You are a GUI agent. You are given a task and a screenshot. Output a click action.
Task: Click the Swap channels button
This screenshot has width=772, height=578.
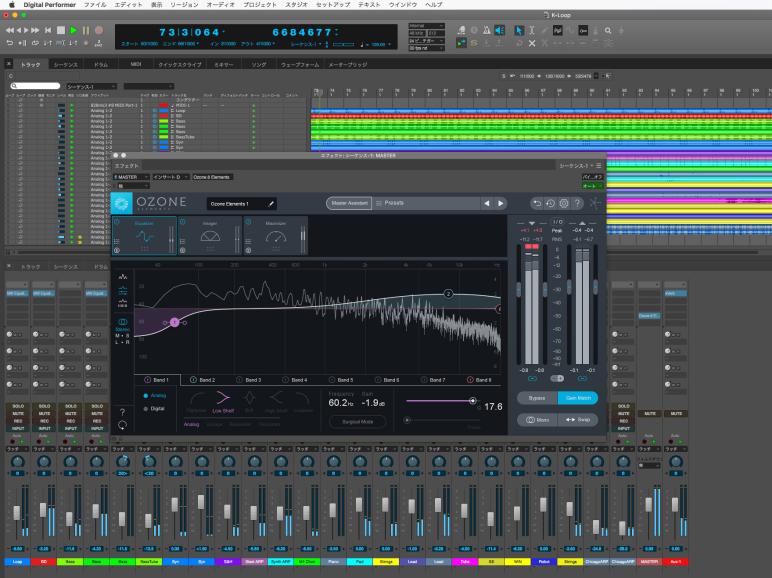coord(578,420)
